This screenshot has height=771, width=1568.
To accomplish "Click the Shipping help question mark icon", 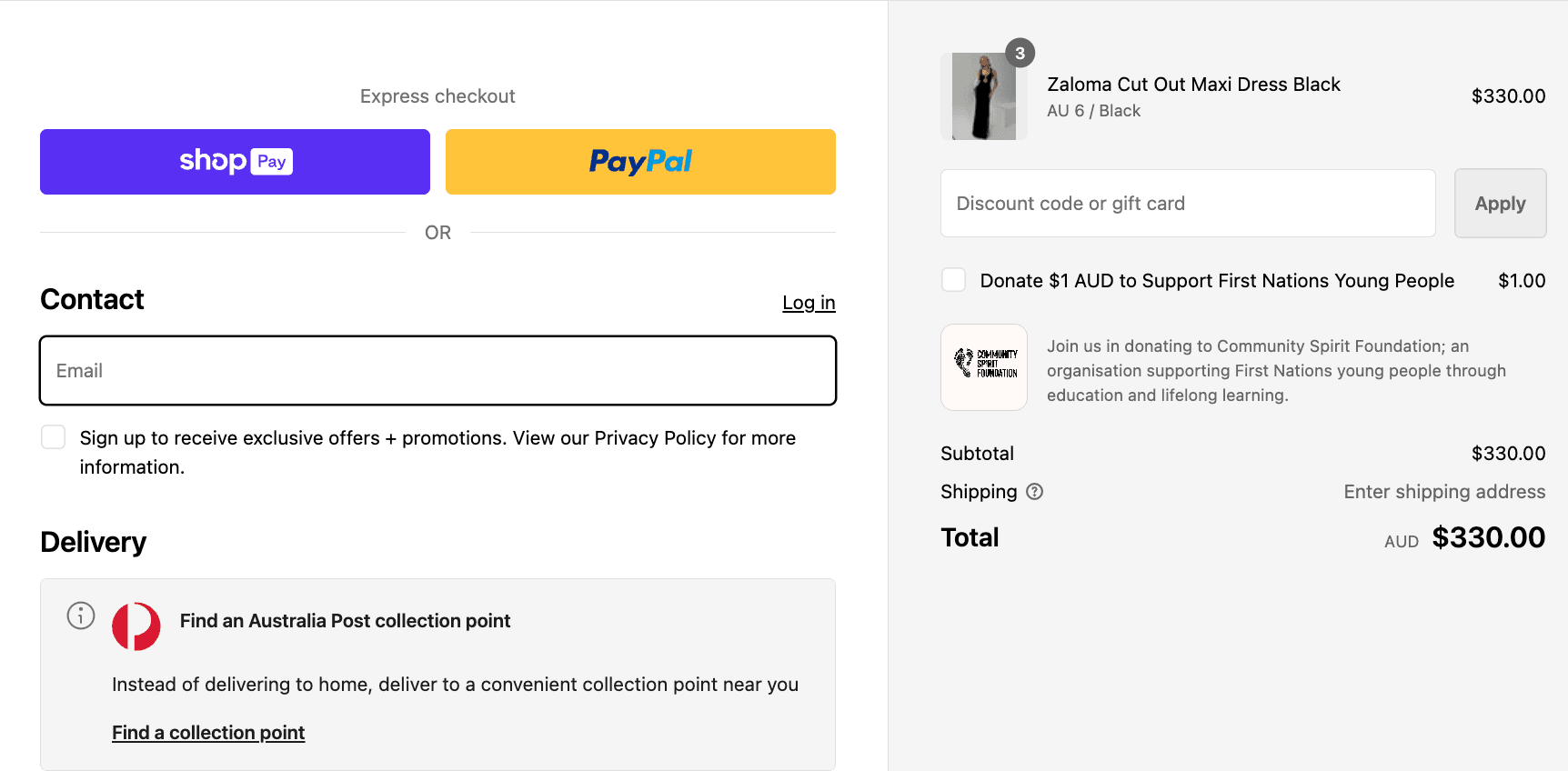I will (1034, 492).
